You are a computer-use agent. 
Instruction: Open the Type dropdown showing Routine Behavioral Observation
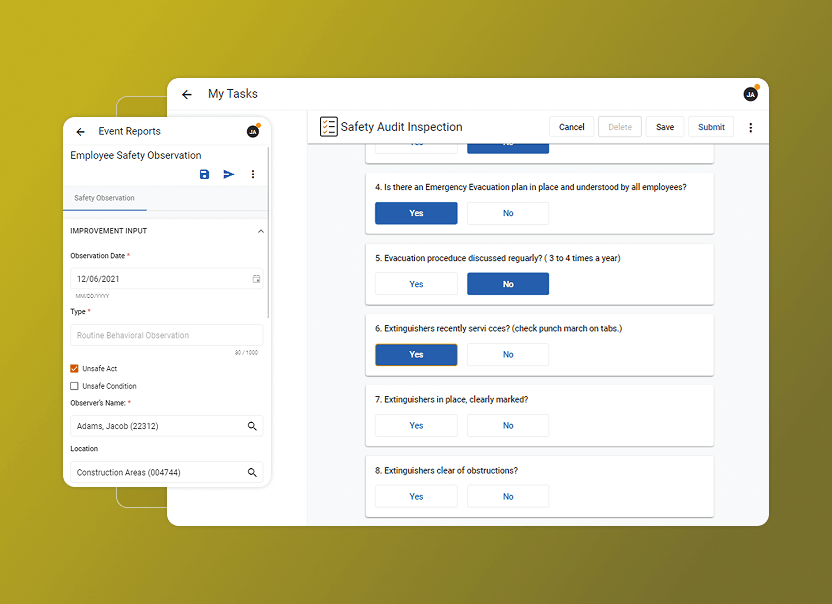point(165,335)
